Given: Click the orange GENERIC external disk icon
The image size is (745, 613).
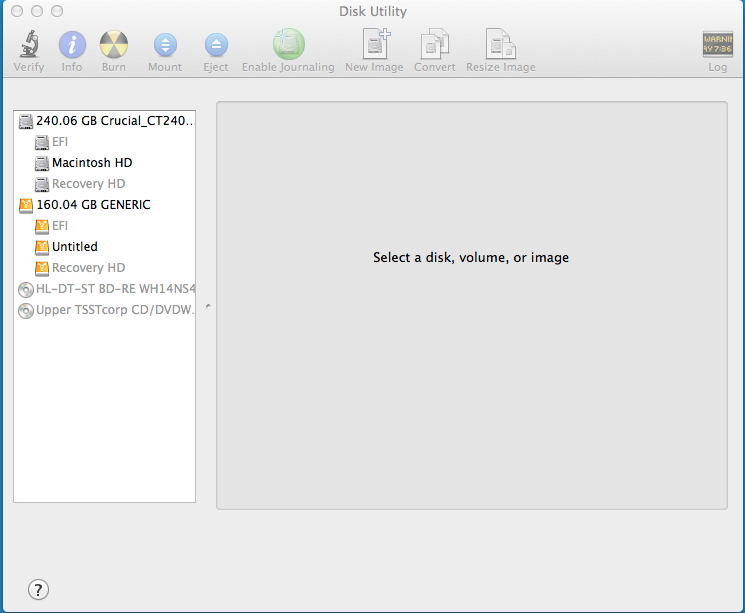Looking at the screenshot, I should [x=26, y=205].
